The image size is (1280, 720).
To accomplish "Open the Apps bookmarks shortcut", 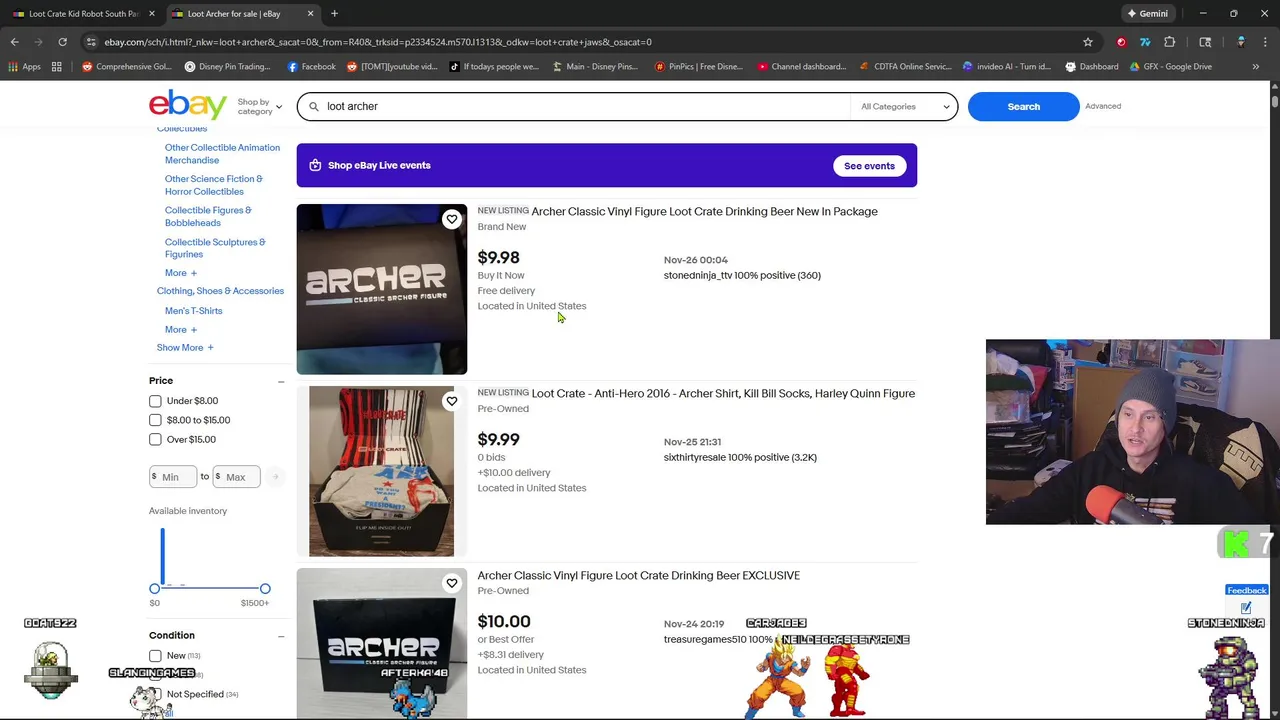I will pyautogui.click(x=25, y=67).
